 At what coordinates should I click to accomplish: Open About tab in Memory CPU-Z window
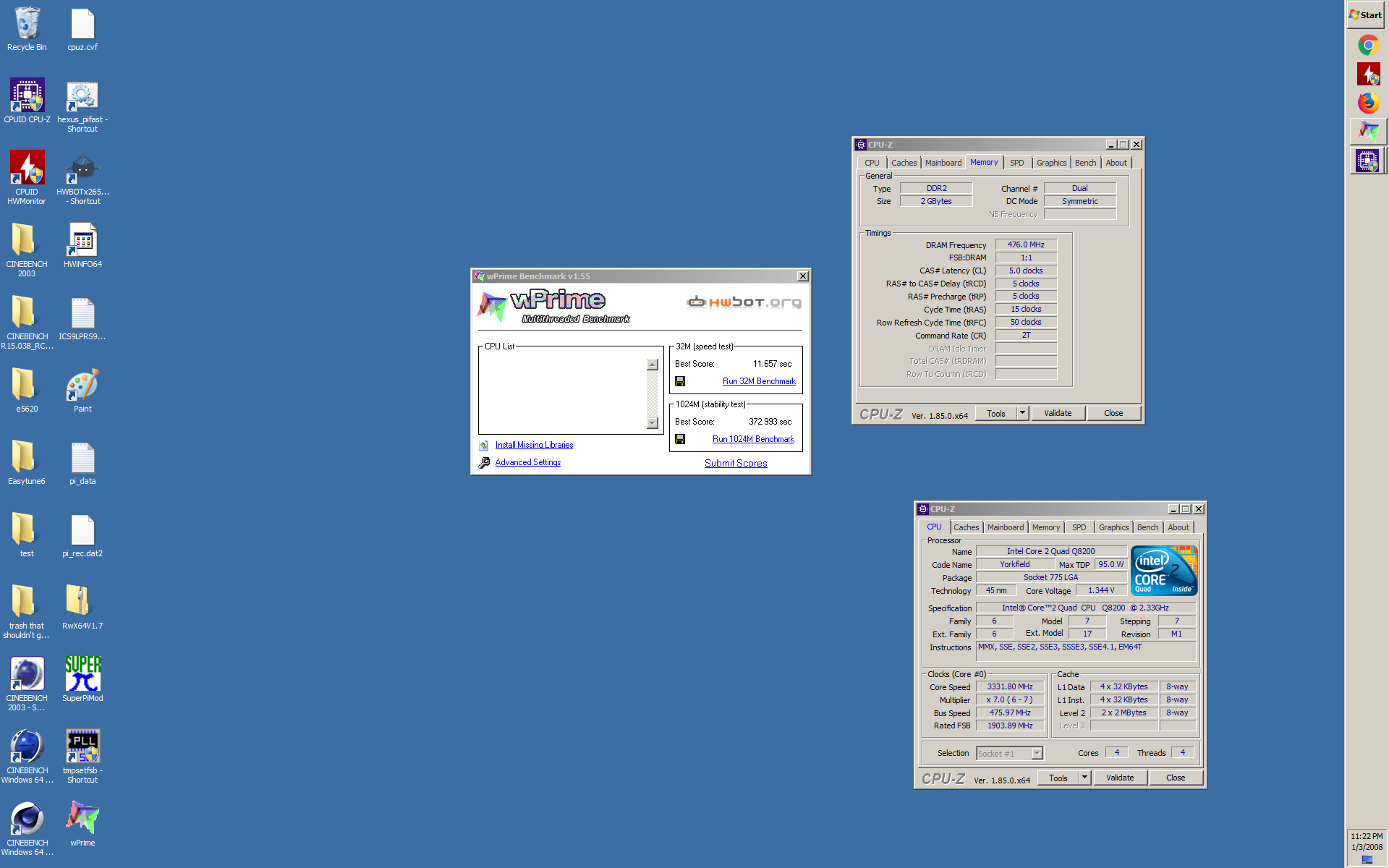tap(1116, 163)
